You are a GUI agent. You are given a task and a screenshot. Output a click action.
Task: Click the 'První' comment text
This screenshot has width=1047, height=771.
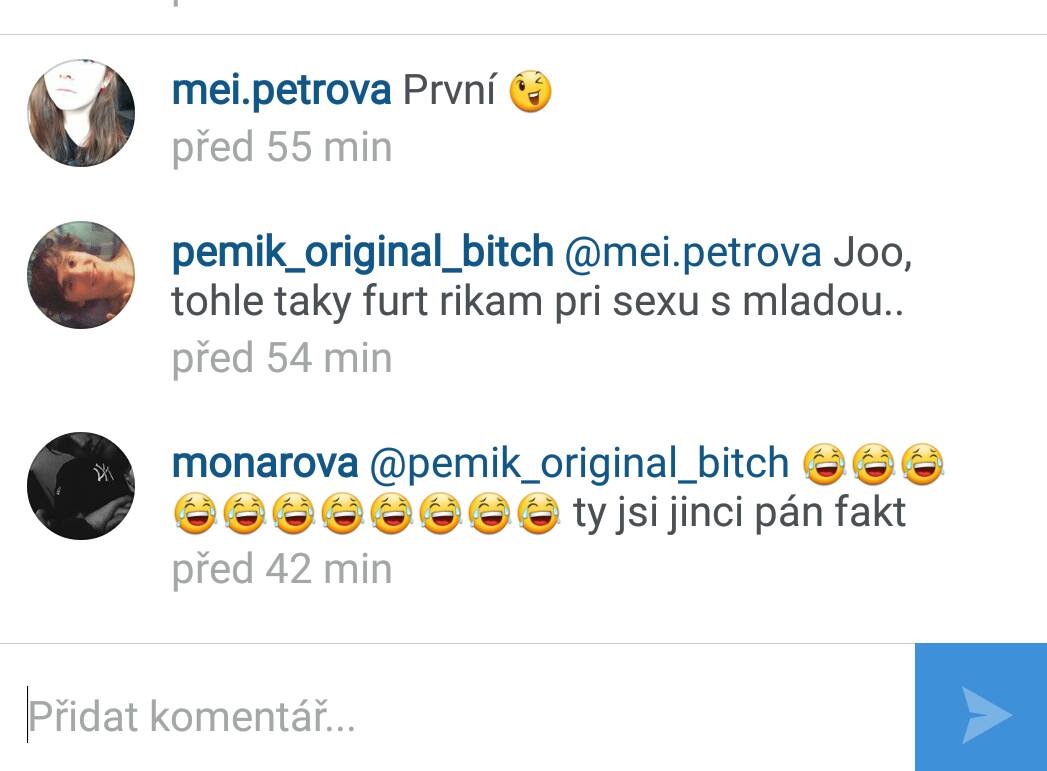(x=449, y=89)
